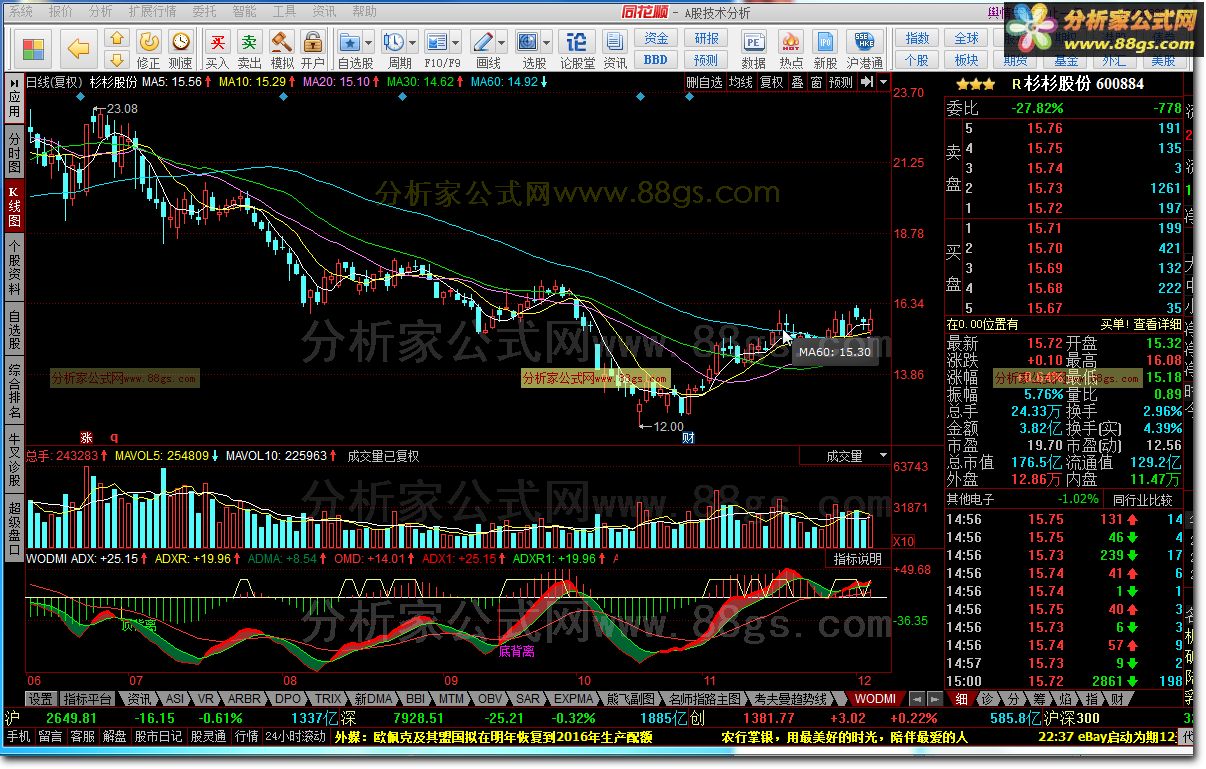
Task: Click the 测速 clock icon
Action: pyautogui.click(x=180, y=42)
